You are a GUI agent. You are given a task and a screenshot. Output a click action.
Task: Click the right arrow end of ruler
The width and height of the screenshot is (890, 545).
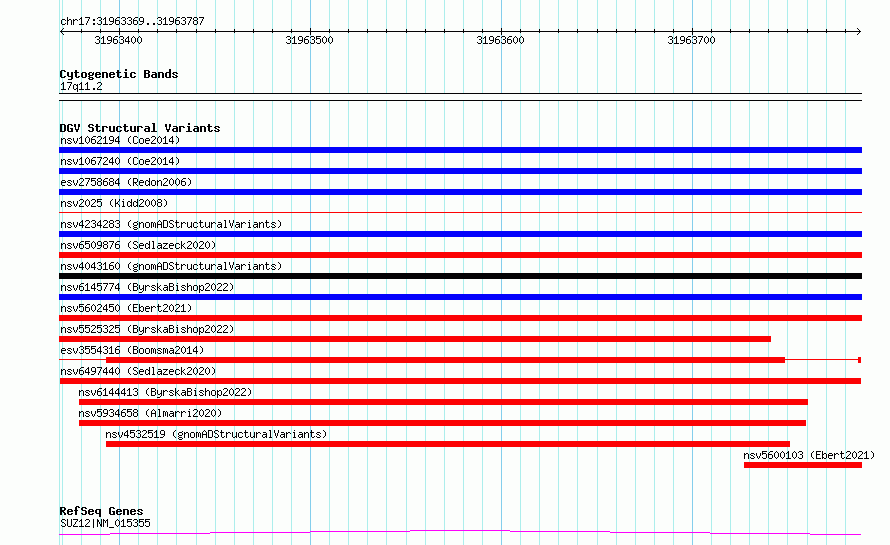click(859, 32)
